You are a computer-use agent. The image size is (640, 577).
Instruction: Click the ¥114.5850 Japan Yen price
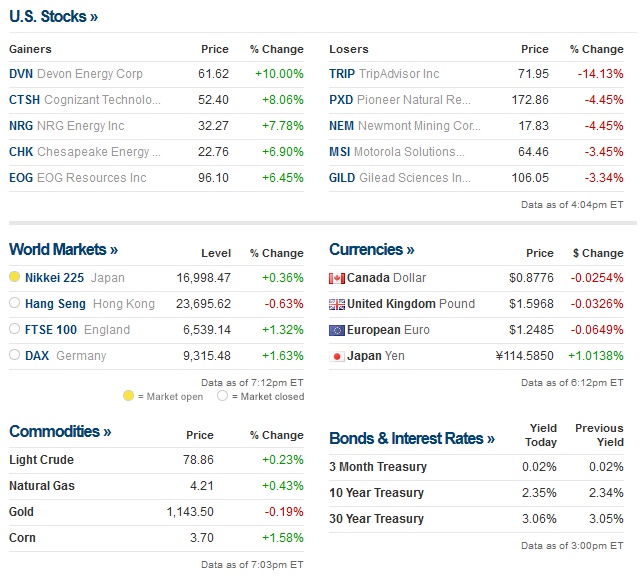pyautogui.click(x=524, y=356)
